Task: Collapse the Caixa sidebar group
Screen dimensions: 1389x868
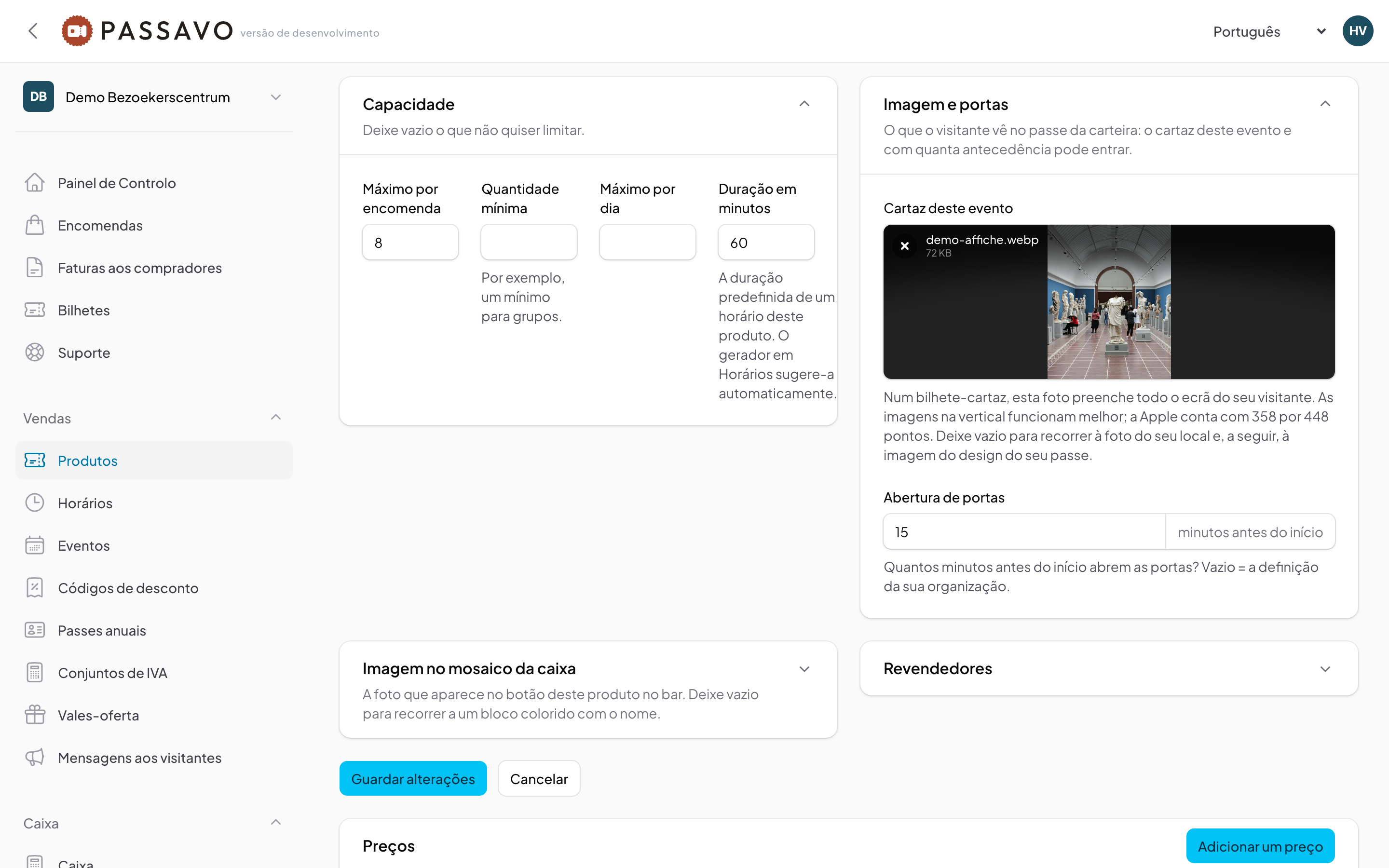Action: click(x=275, y=823)
